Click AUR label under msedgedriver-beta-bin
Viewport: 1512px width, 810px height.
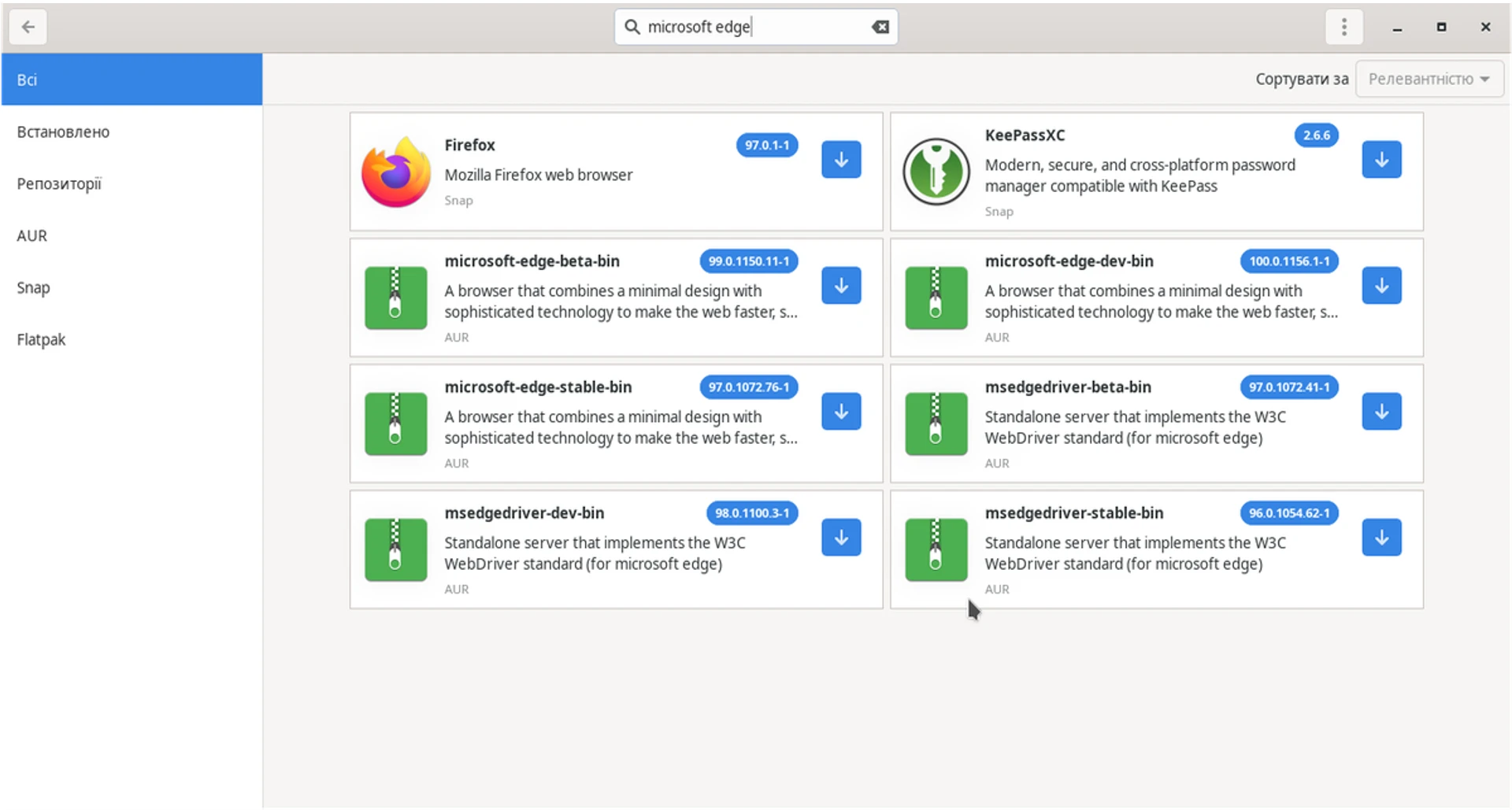[x=997, y=464]
